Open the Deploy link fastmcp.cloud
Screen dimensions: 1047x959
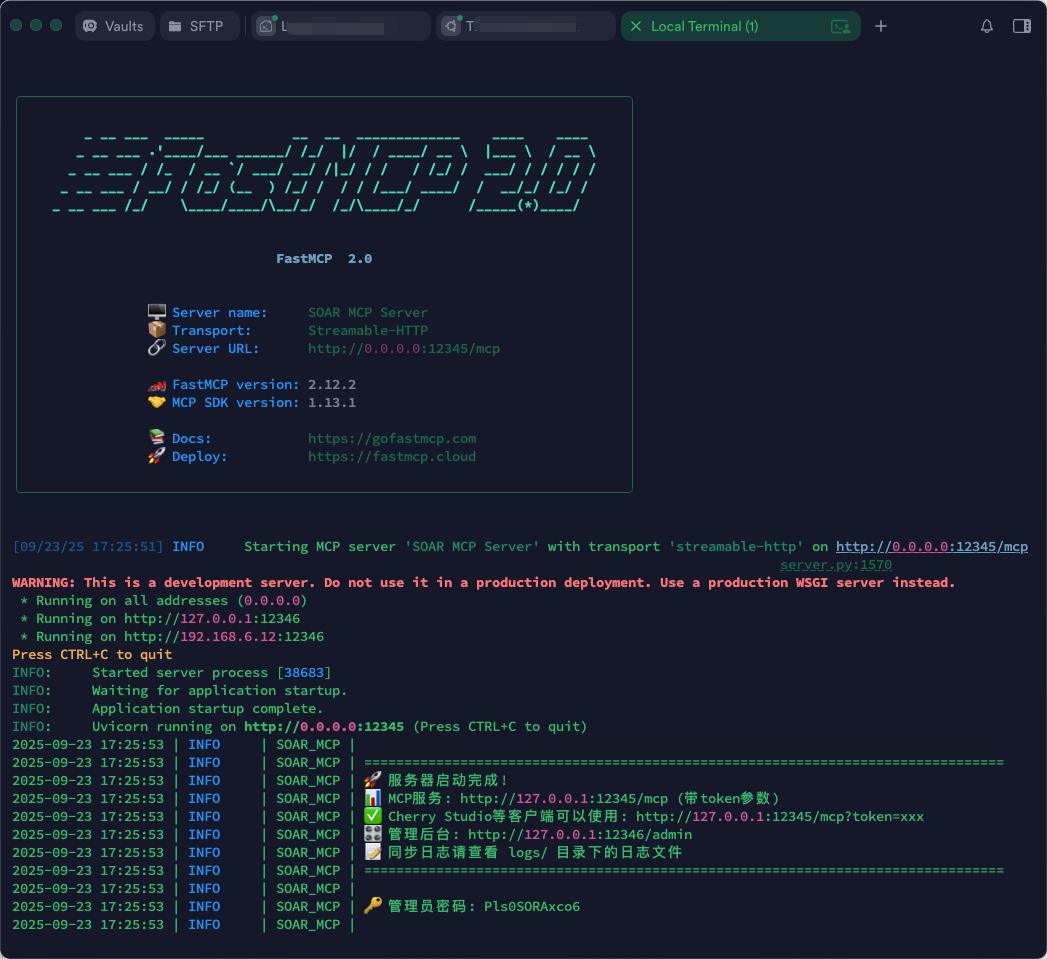point(392,457)
